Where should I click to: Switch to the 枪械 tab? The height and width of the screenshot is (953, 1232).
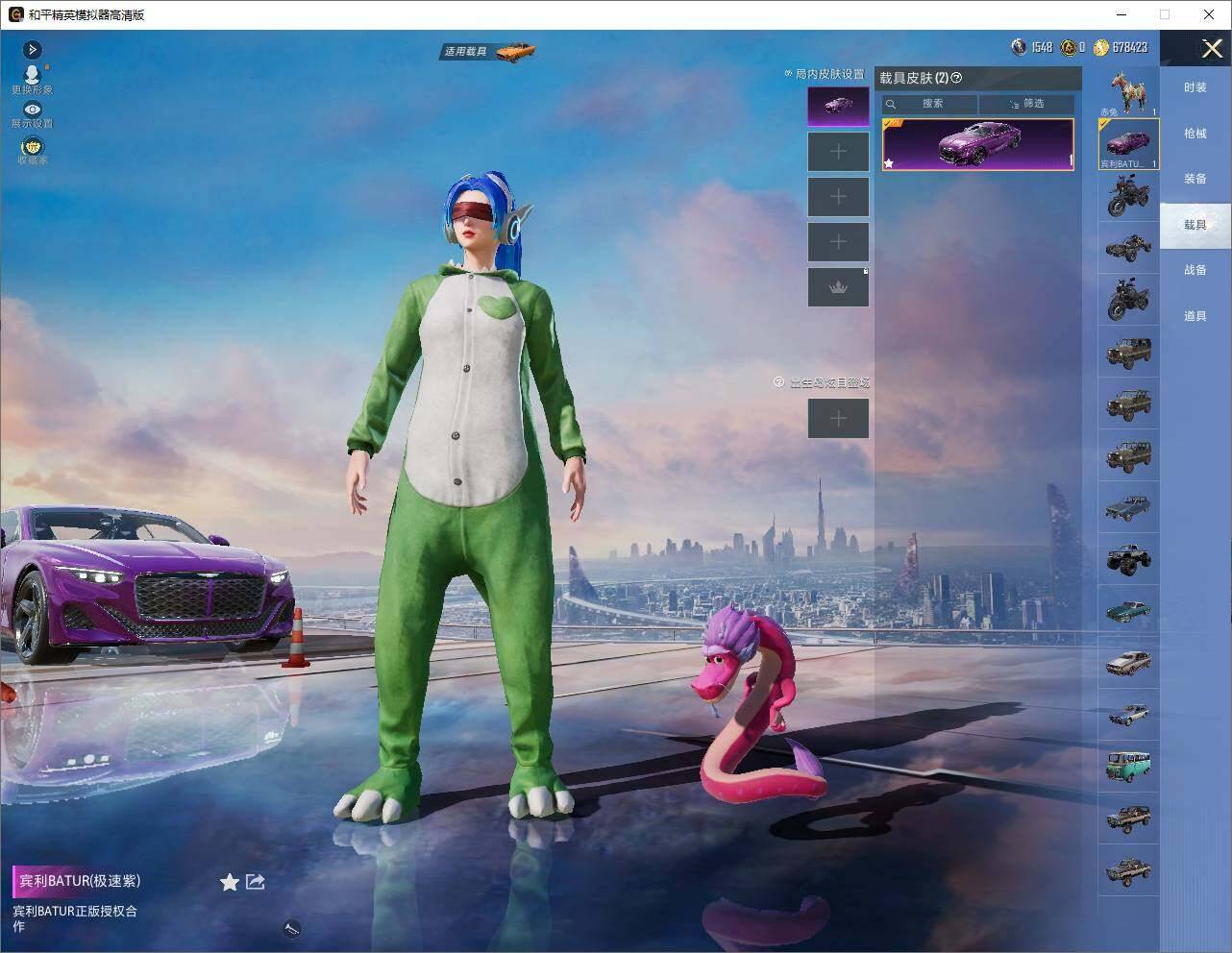[x=1195, y=134]
